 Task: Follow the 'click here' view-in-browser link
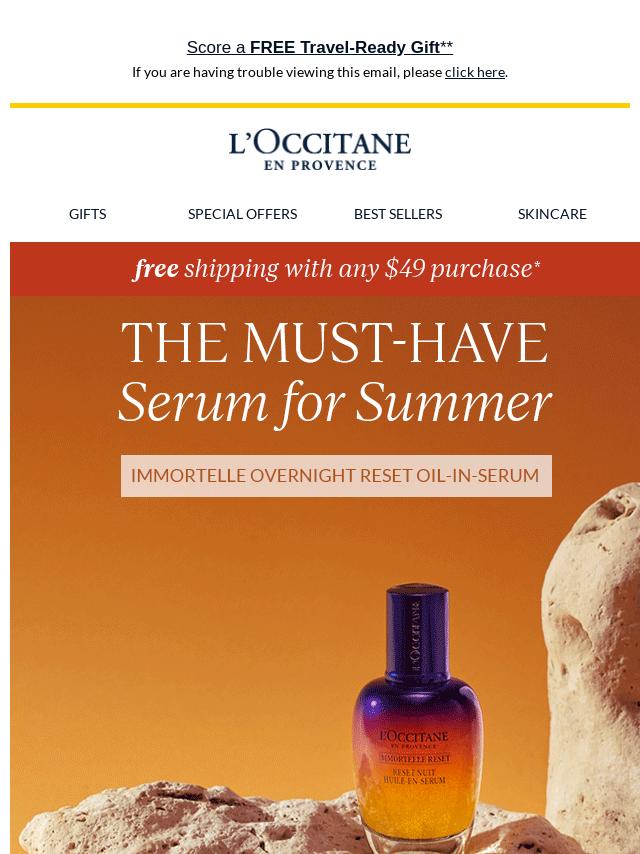coord(474,72)
